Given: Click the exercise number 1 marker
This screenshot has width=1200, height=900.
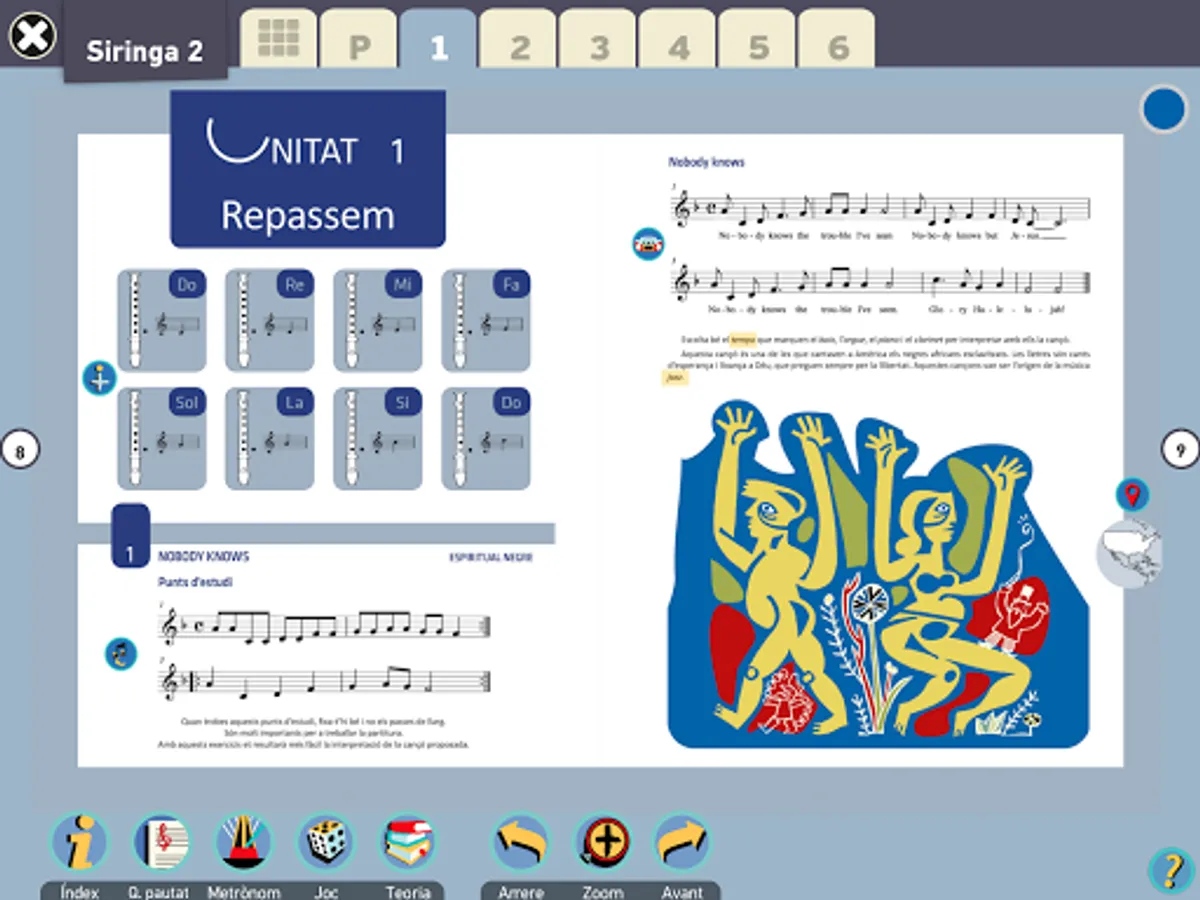Looking at the screenshot, I should click(x=130, y=537).
